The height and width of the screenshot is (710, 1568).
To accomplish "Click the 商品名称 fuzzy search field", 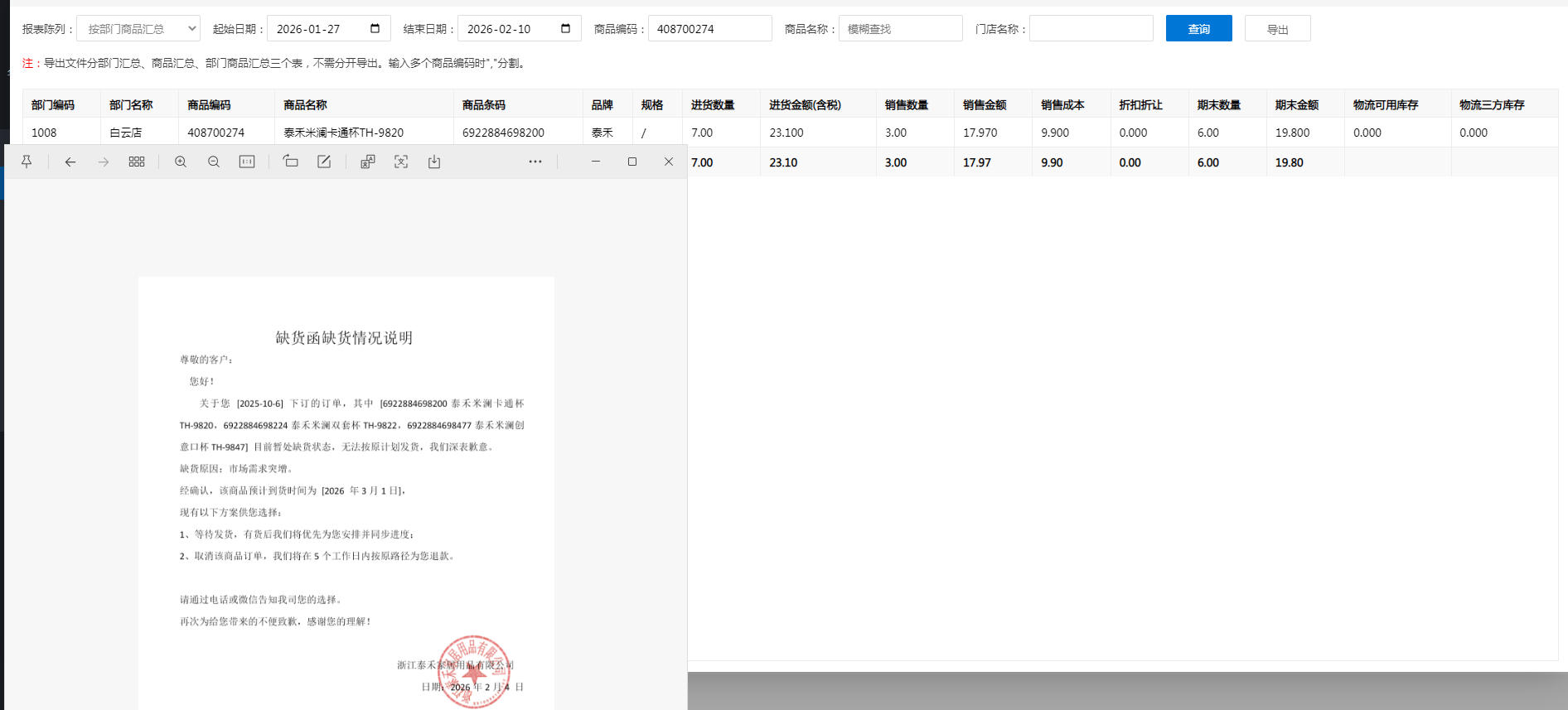I will (x=900, y=29).
